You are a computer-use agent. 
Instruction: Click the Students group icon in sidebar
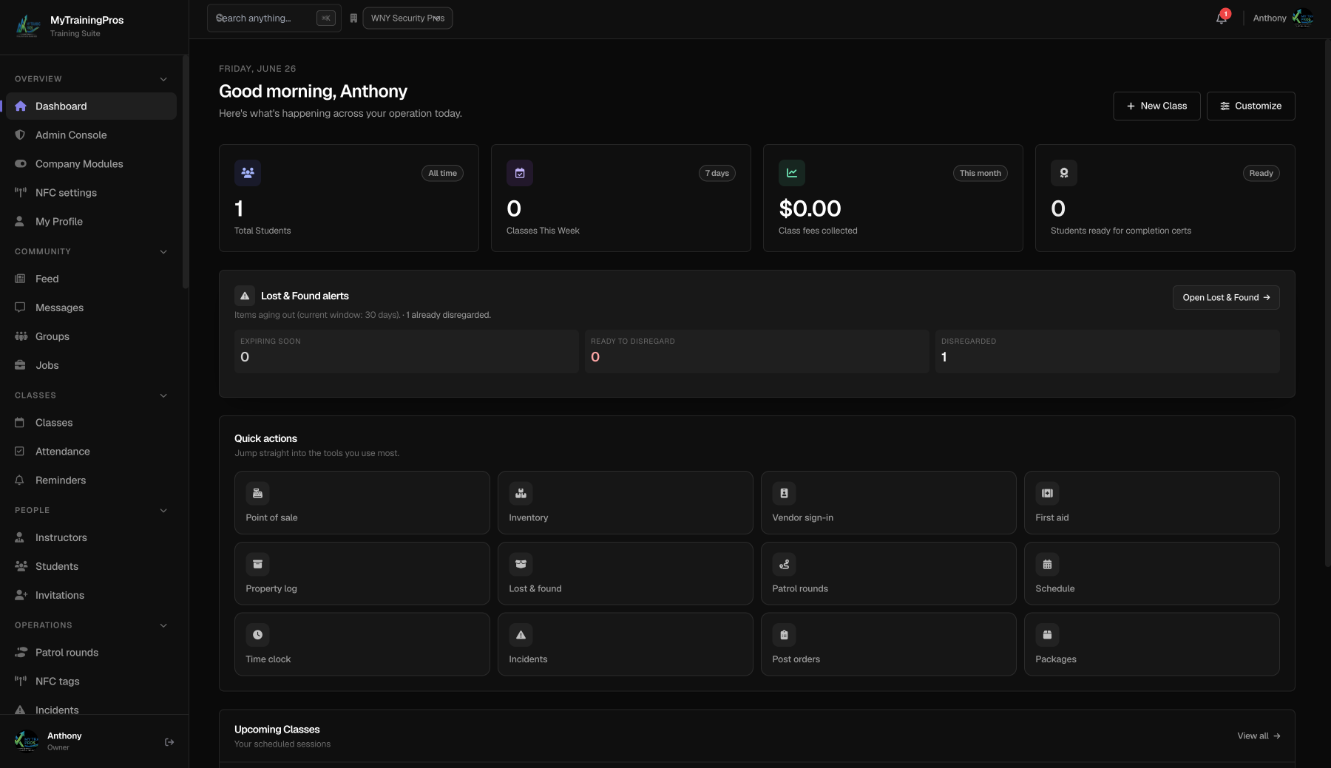tap(20, 567)
